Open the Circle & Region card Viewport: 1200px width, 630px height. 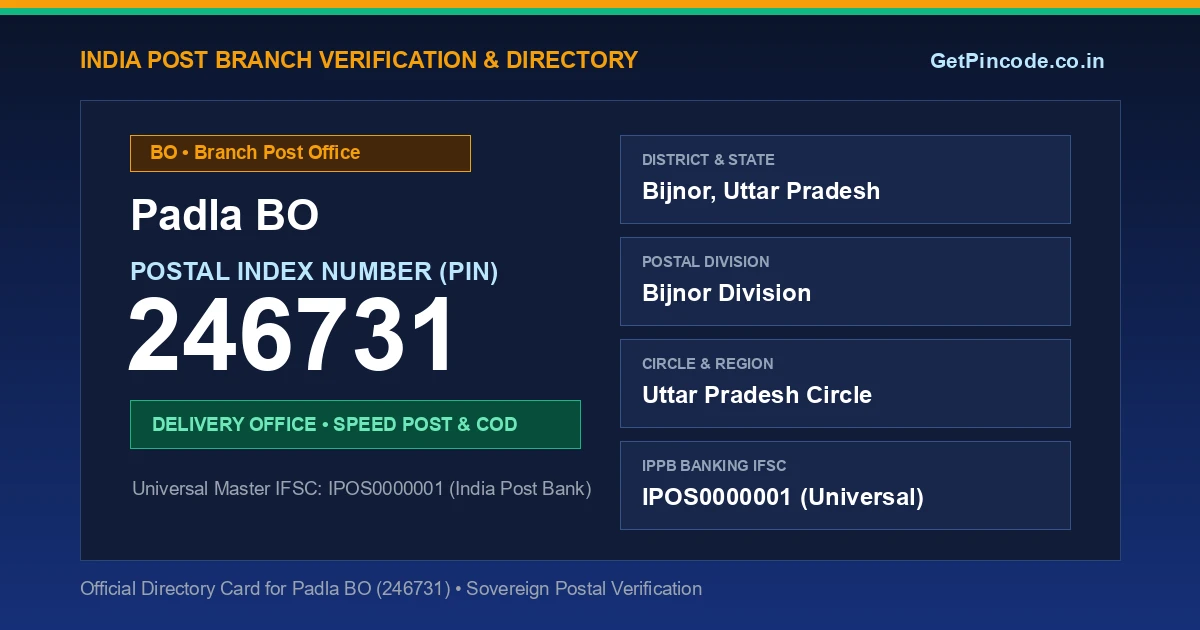(845, 383)
